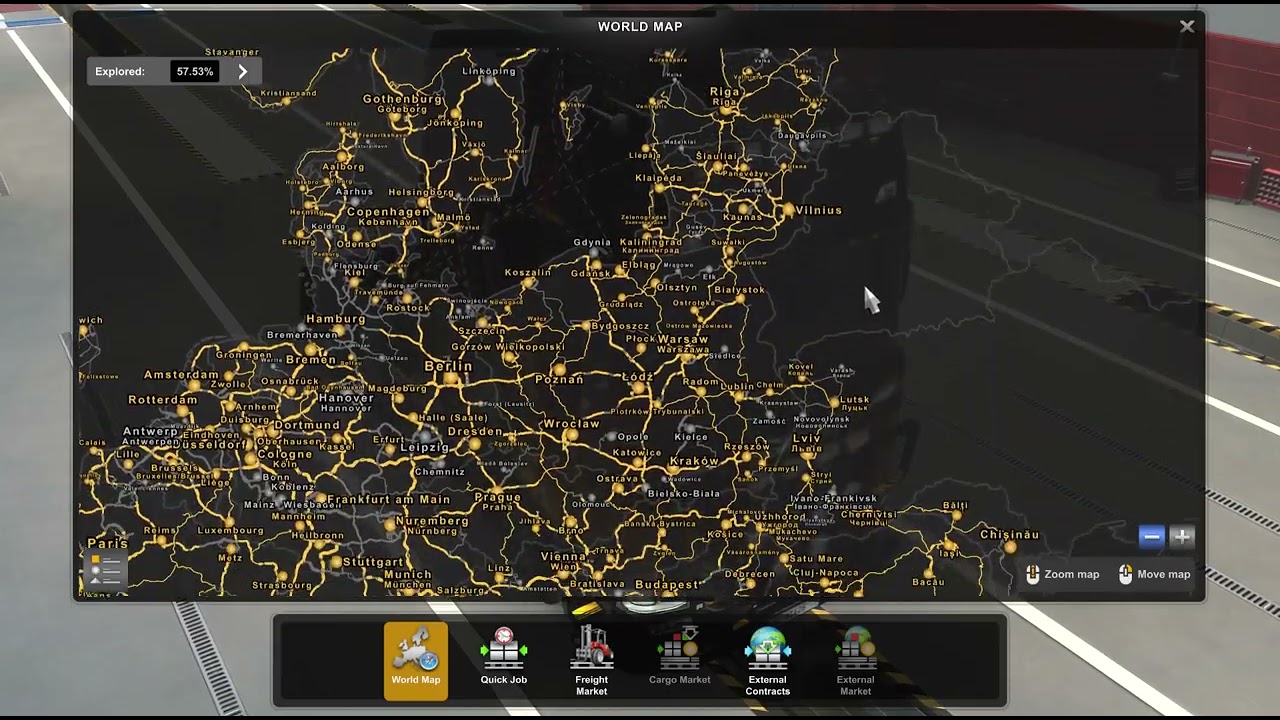Viewport: 1280px width, 720px height.
Task: Open the Freight Market forklift icon
Action: pos(591,660)
